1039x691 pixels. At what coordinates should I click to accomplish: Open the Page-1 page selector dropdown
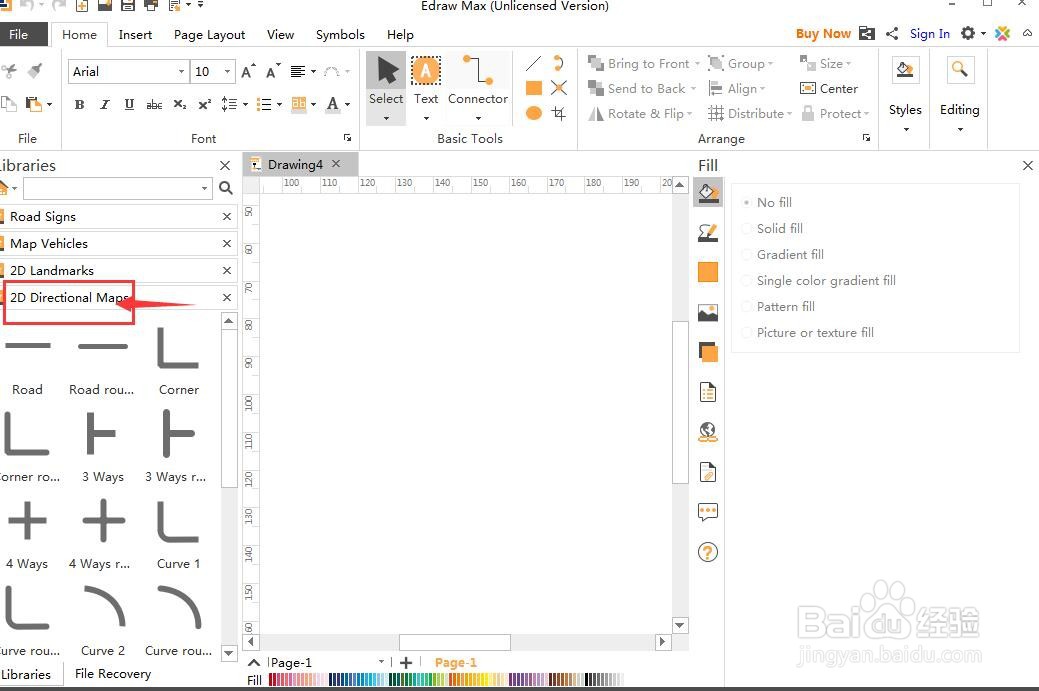coord(381,662)
